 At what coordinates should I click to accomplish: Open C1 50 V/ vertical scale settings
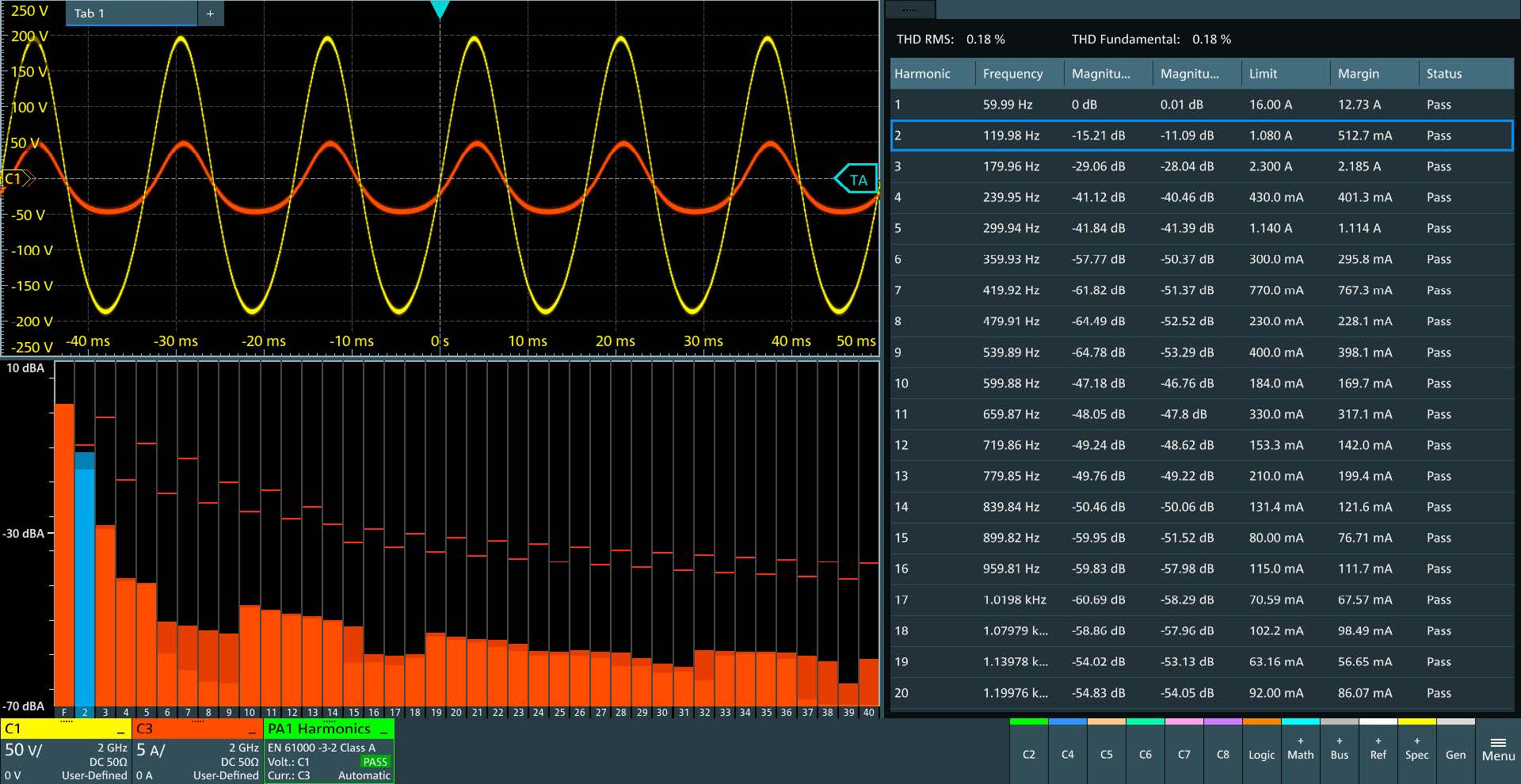25,750
